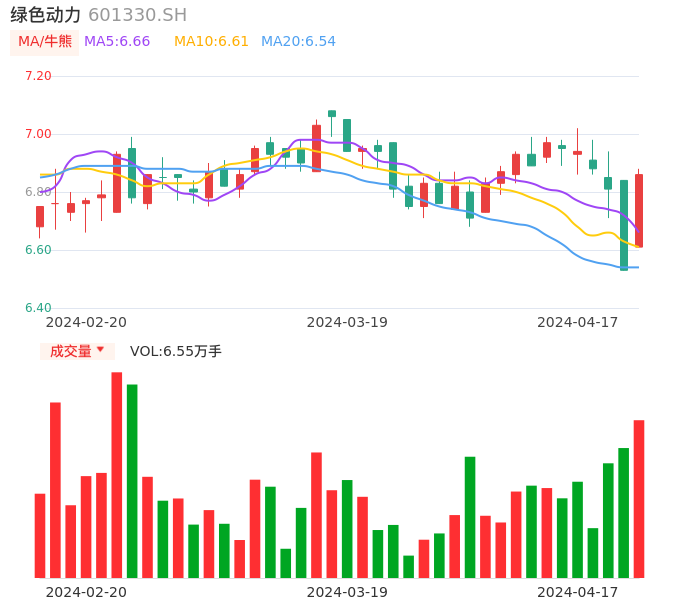
Task: Open the 成交量 indicator dropdown
Action: pyautogui.click(x=71, y=351)
